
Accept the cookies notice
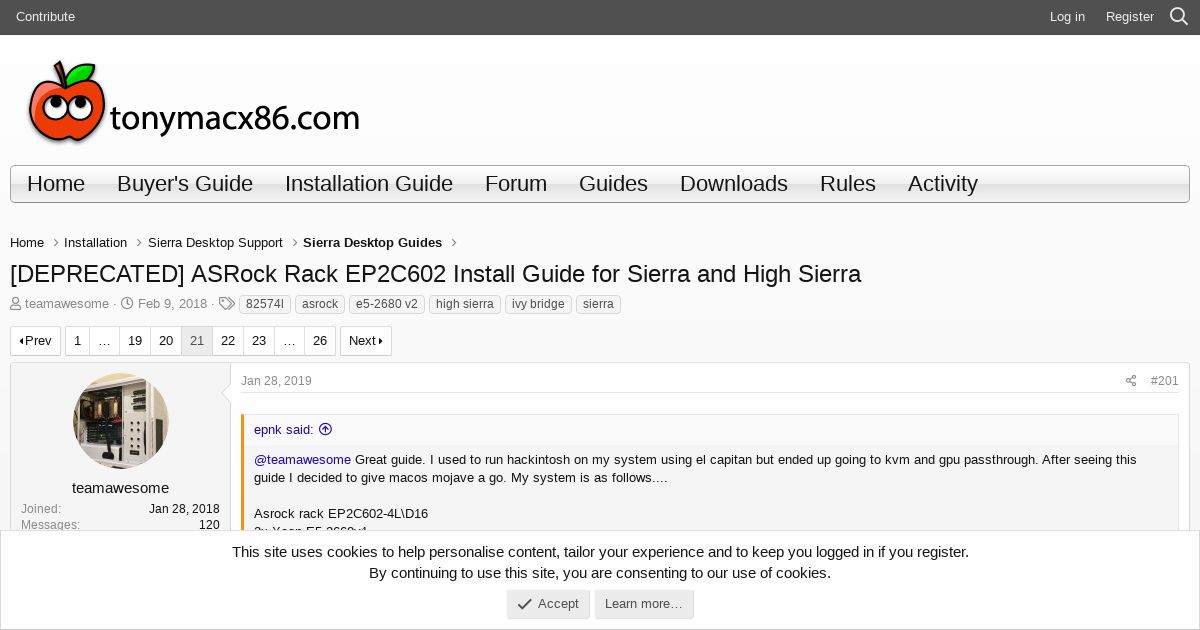pos(548,604)
